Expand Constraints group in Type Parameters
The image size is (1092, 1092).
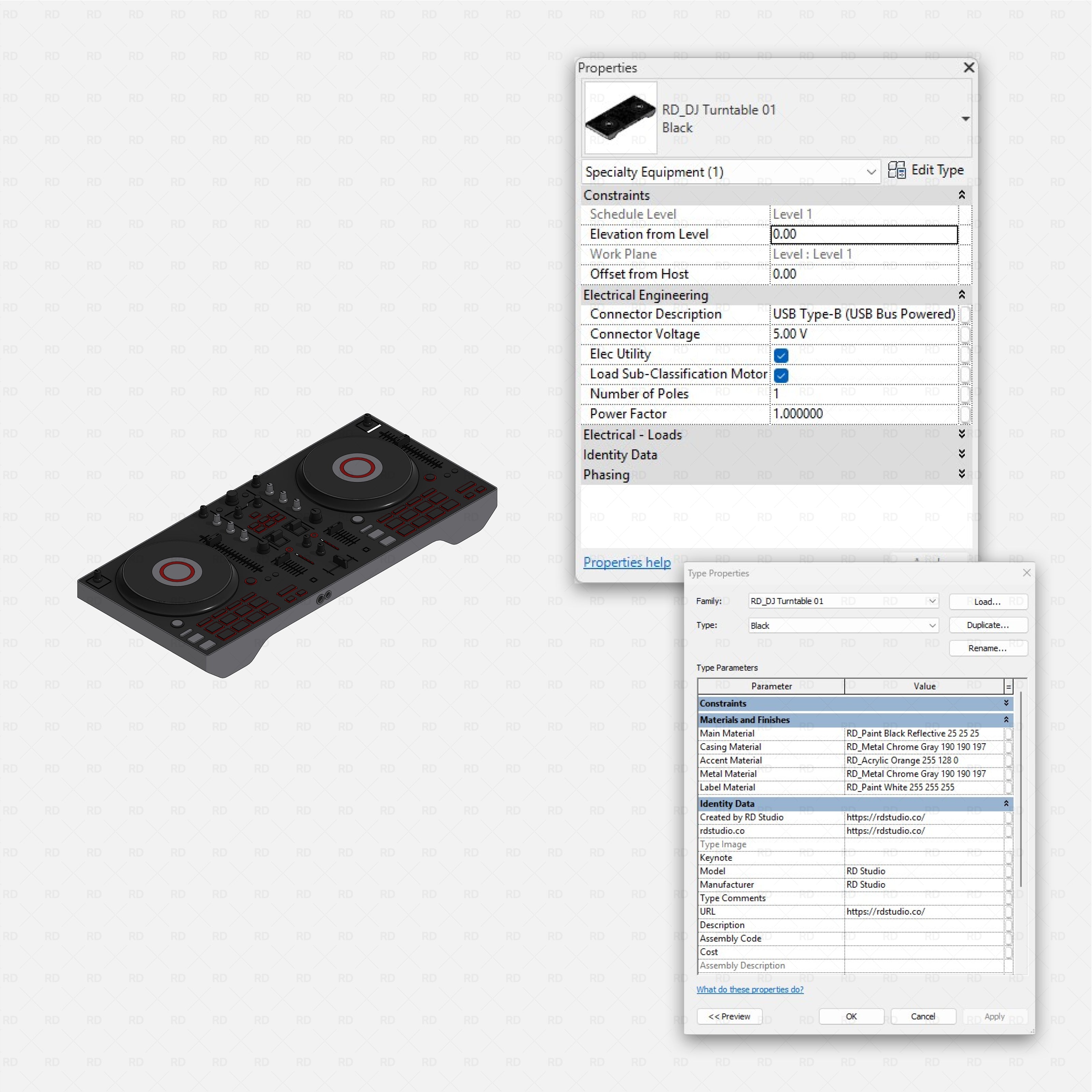[1006, 703]
